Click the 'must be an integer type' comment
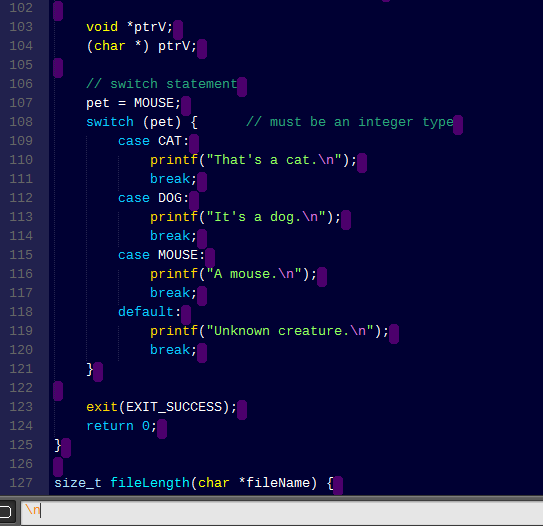 click(x=350, y=122)
